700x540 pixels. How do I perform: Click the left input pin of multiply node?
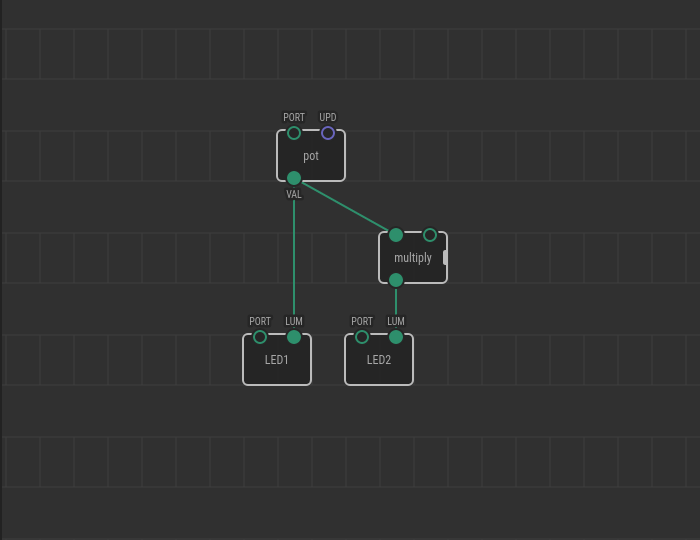[396, 235]
